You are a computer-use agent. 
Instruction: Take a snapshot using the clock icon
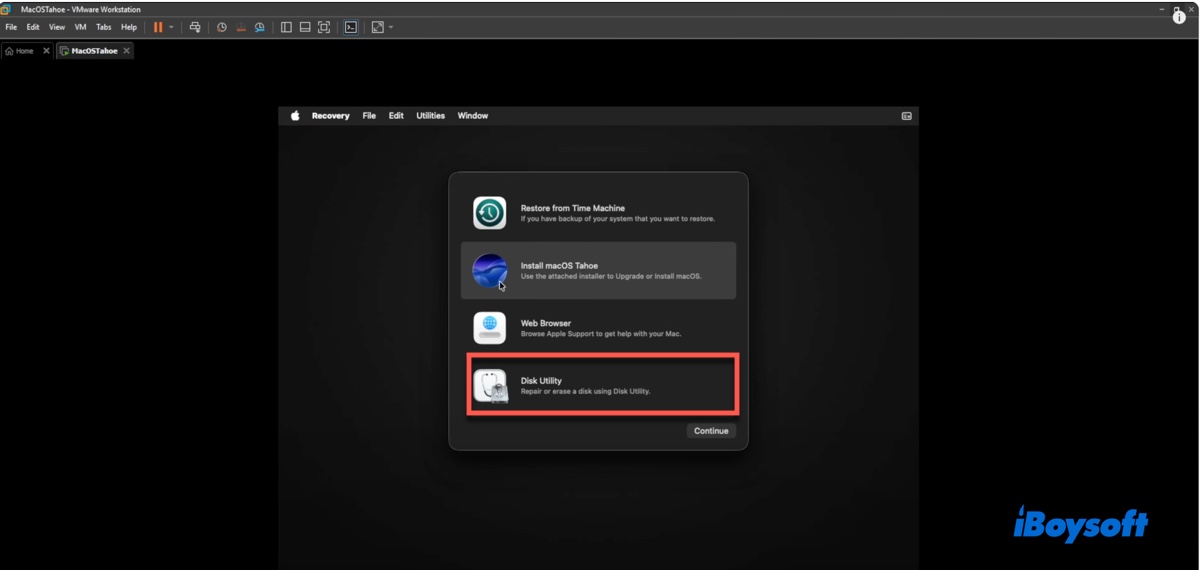coord(222,27)
